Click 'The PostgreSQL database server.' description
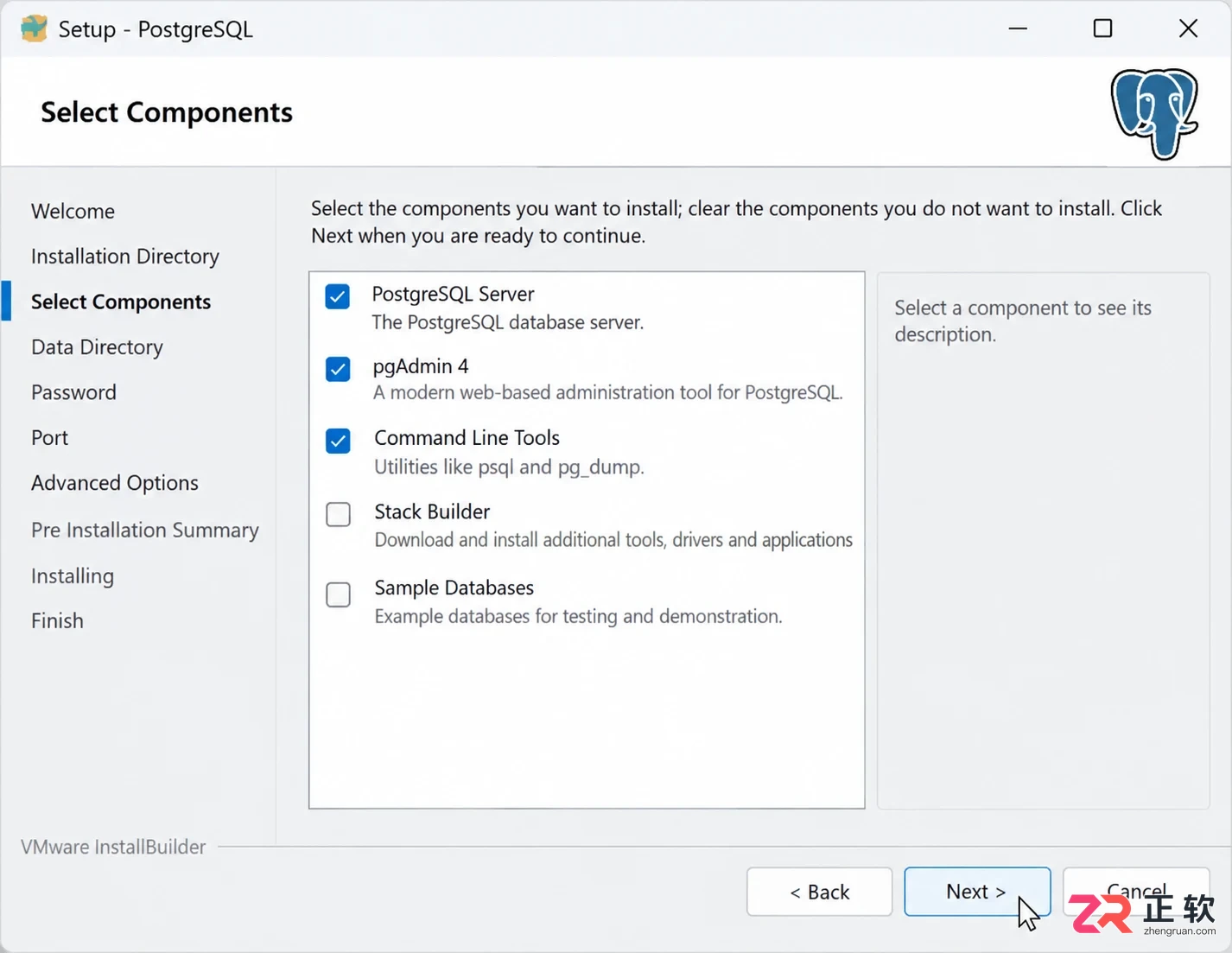 [x=508, y=322]
